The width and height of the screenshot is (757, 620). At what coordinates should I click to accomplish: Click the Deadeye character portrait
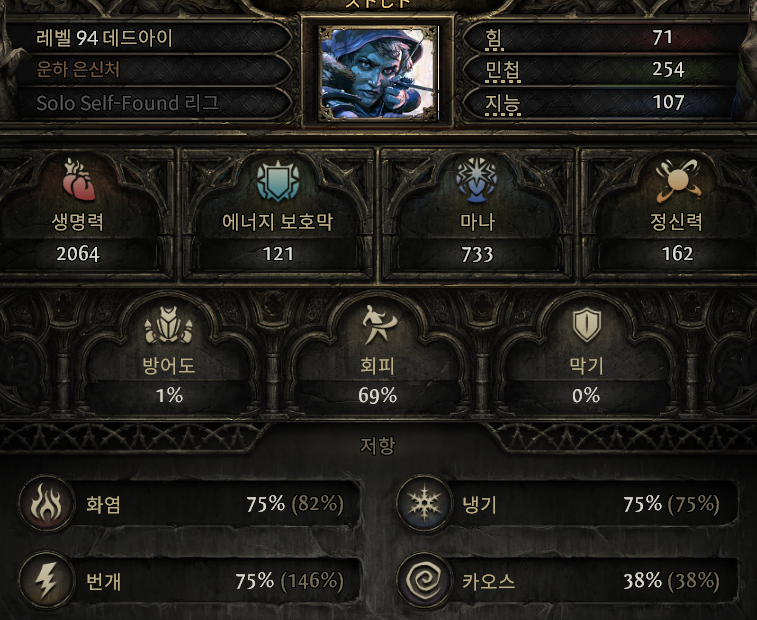(x=378, y=72)
